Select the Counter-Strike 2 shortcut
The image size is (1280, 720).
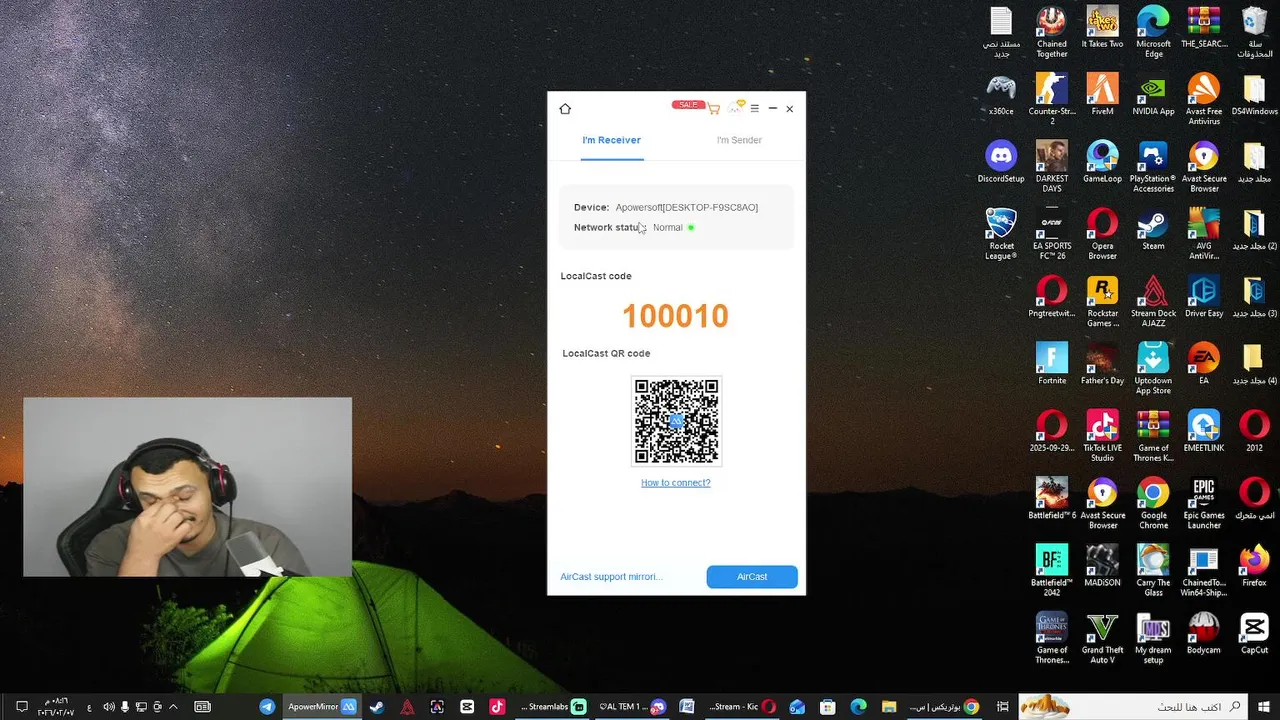tap(1052, 99)
